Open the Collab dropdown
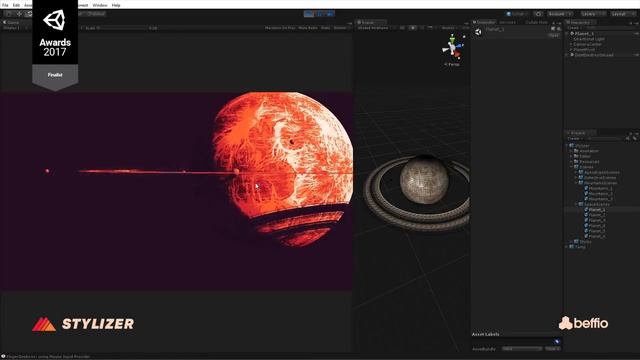 coord(518,14)
